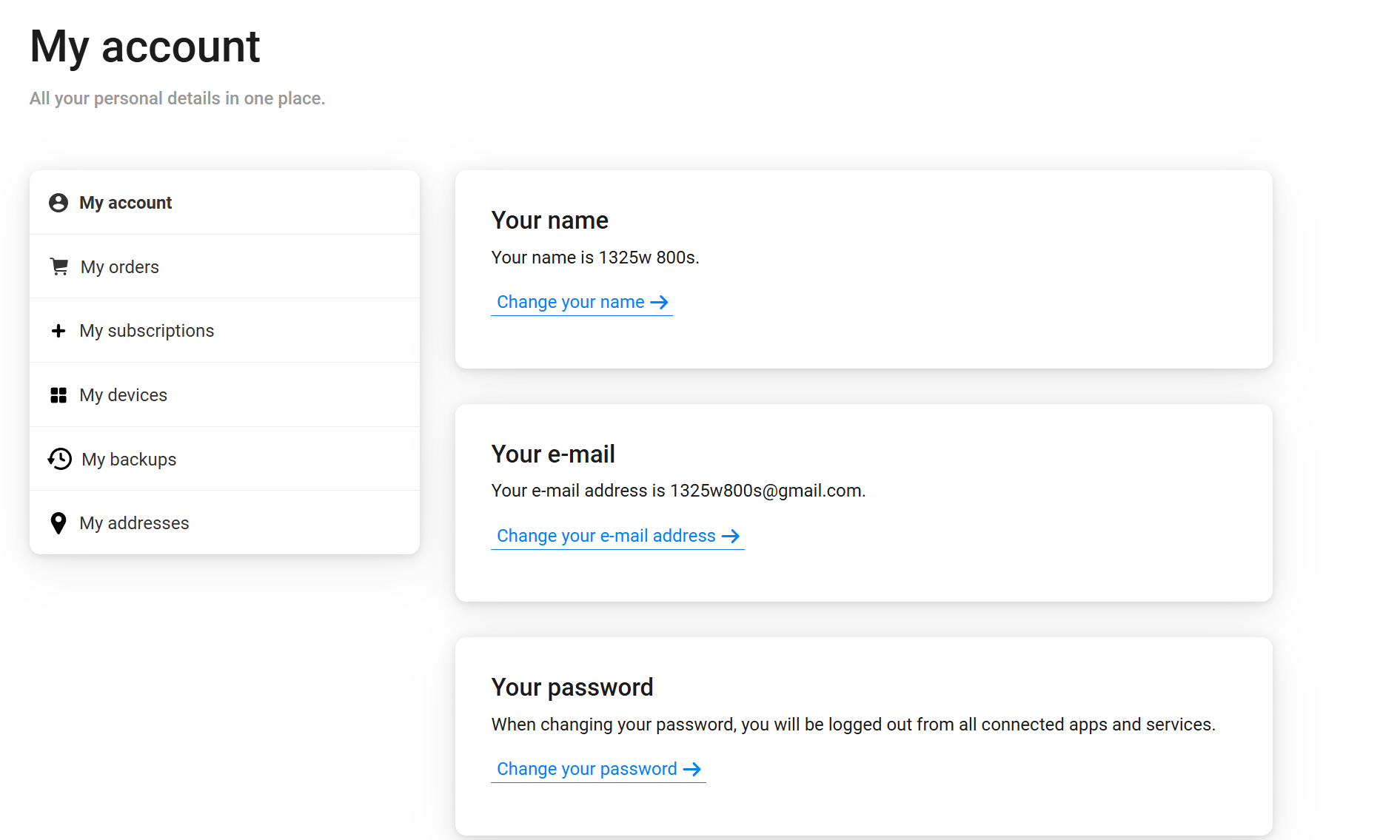Click arrow next to Change your e-mail address

pos(731,536)
